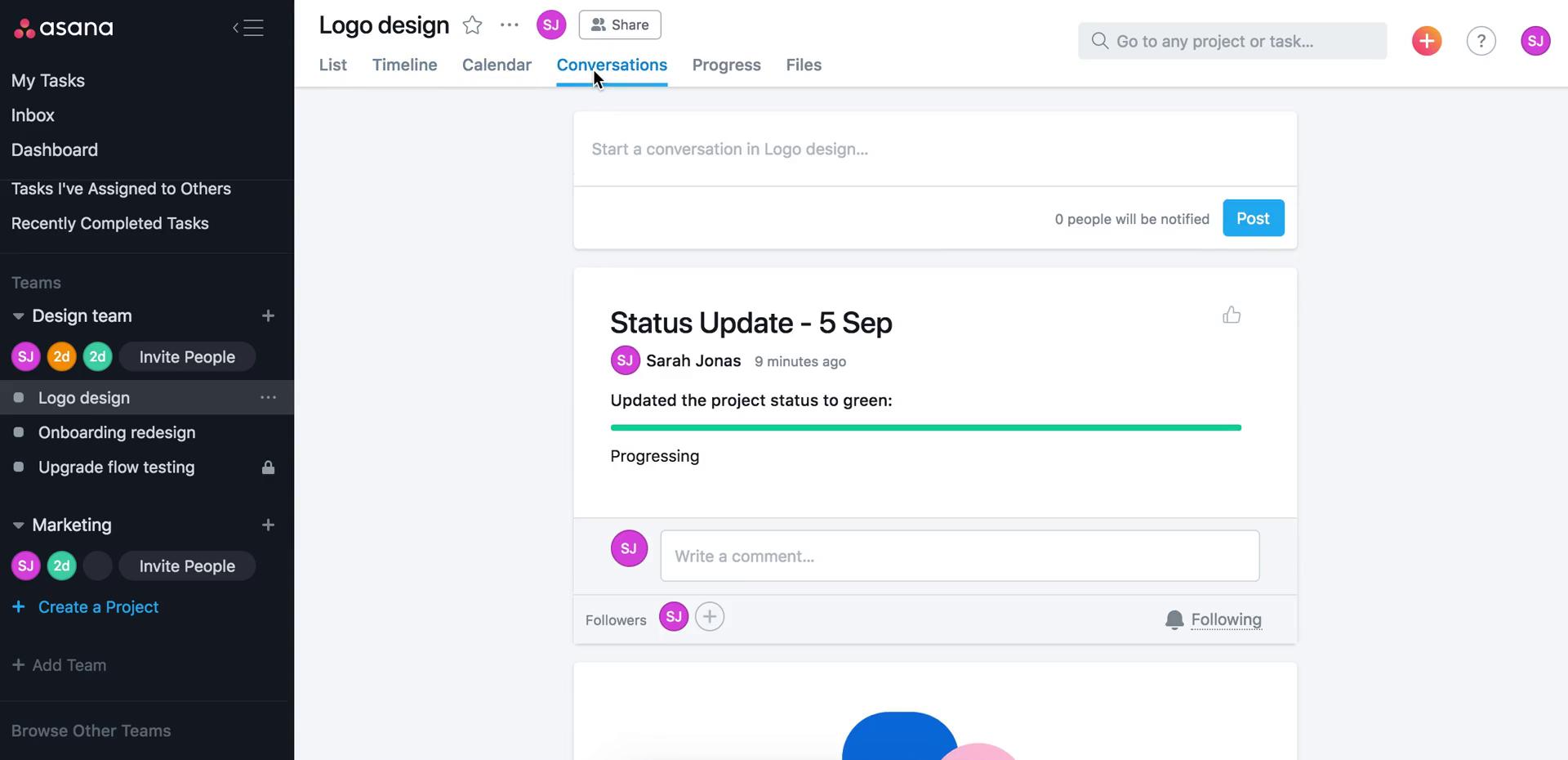Open the Status Update - 5 Sep title

coord(751,323)
